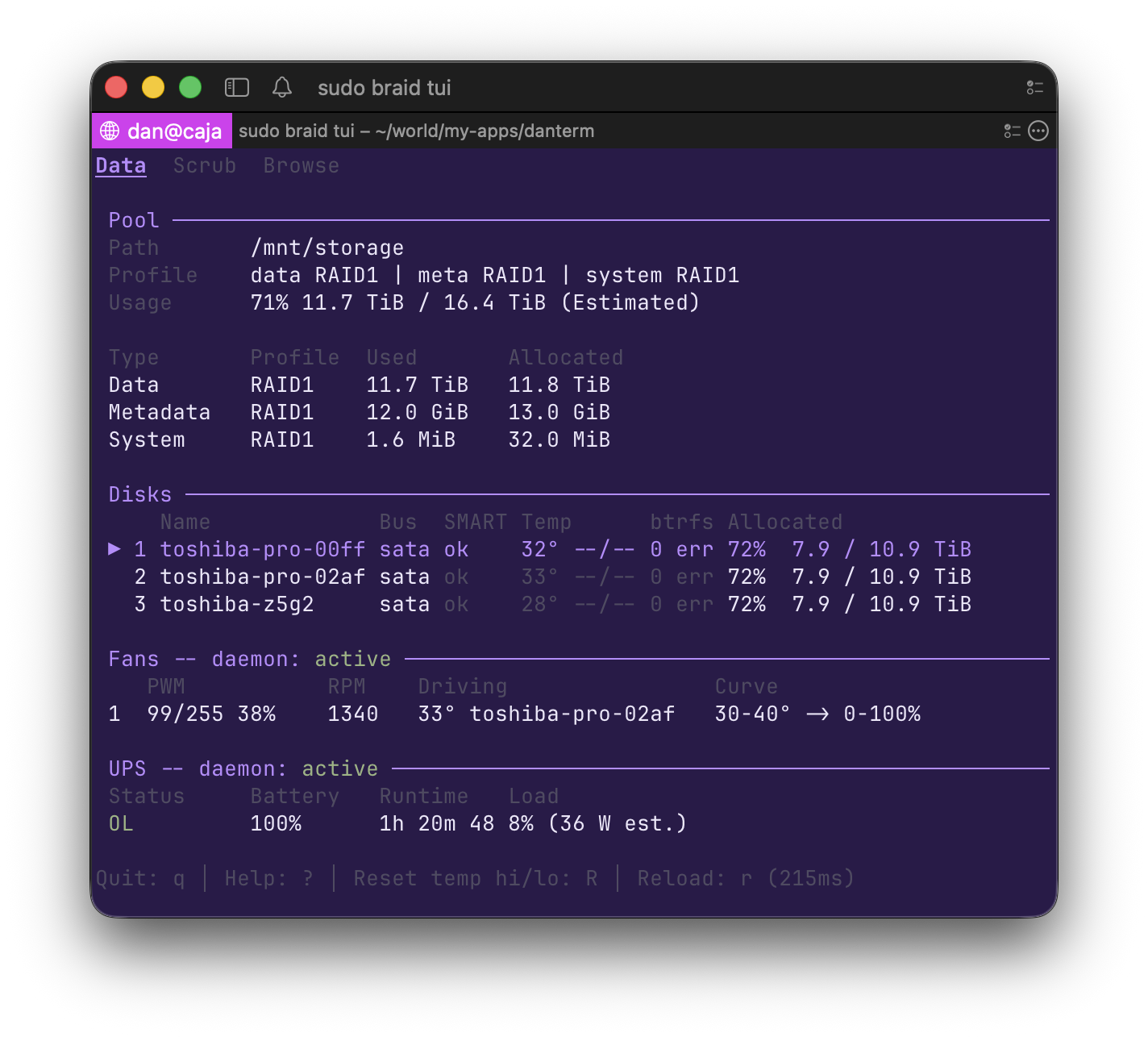
Task: Minimize the window with yellow button
Action: [x=153, y=87]
